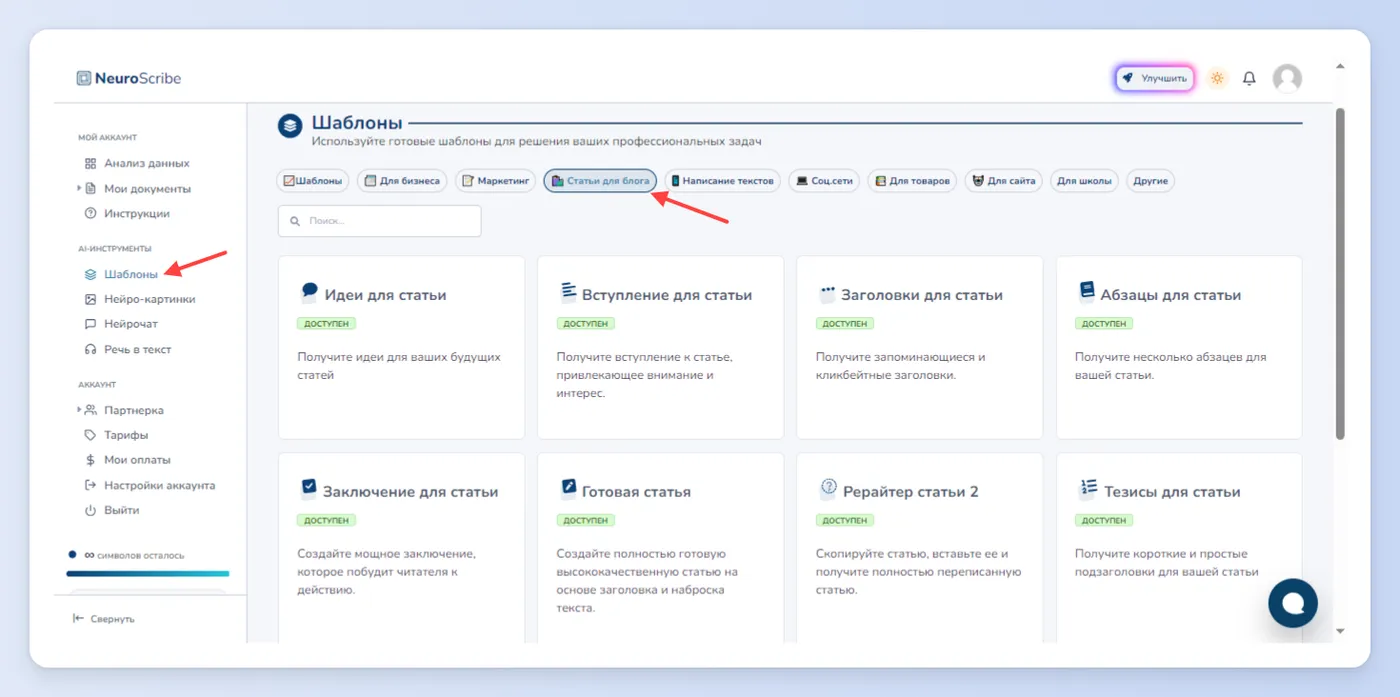The width and height of the screenshot is (1400, 697).
Task: Expand the Партнерка arrow
Action: tap(79, 410)
